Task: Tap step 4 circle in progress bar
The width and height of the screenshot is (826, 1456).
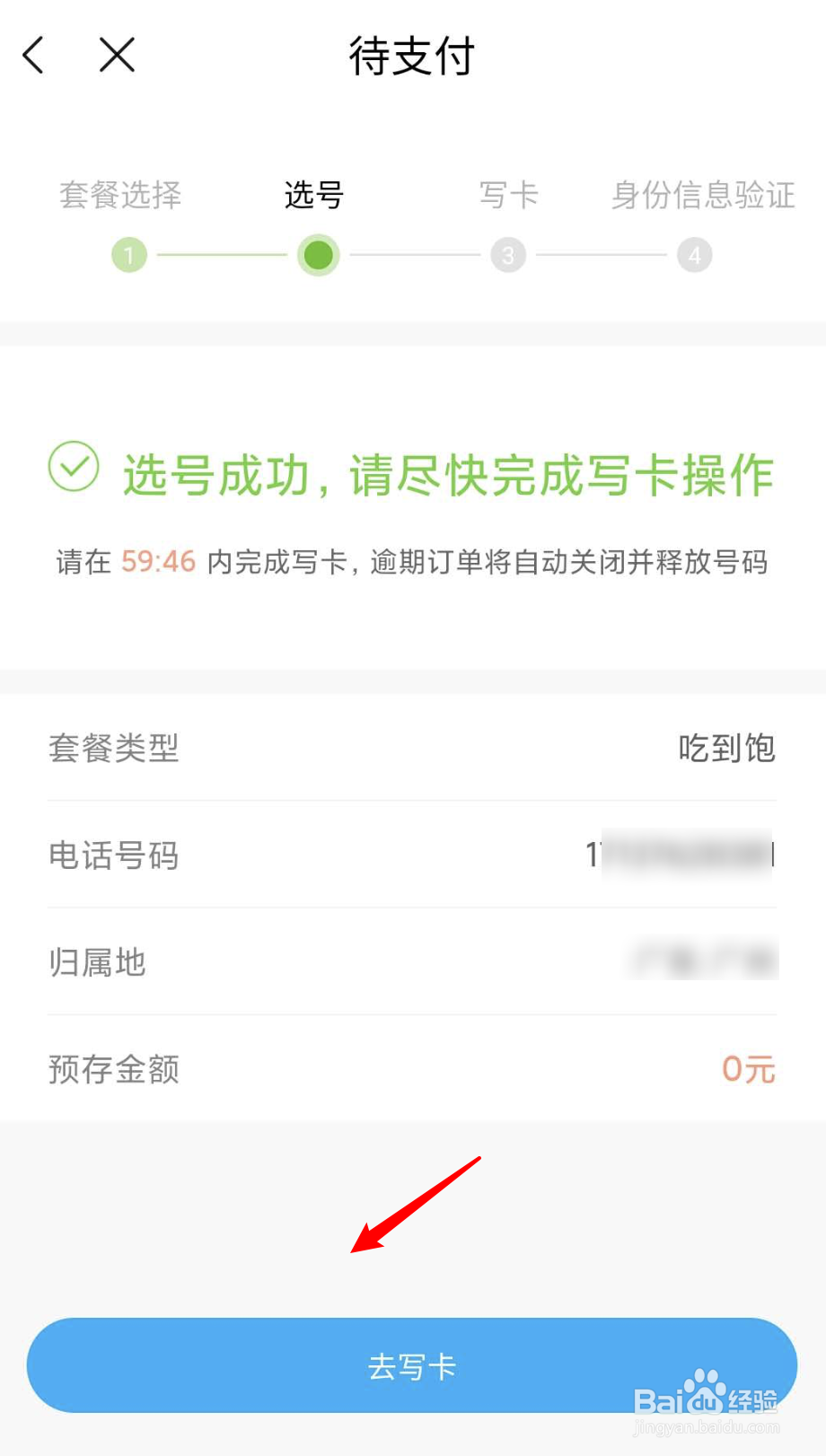Action: 694,256
